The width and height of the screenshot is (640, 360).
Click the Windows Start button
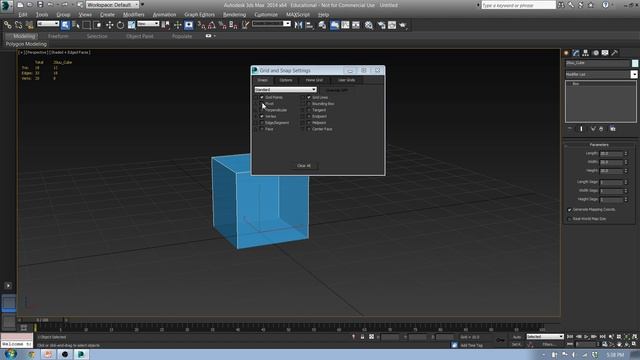pos(11,354)
